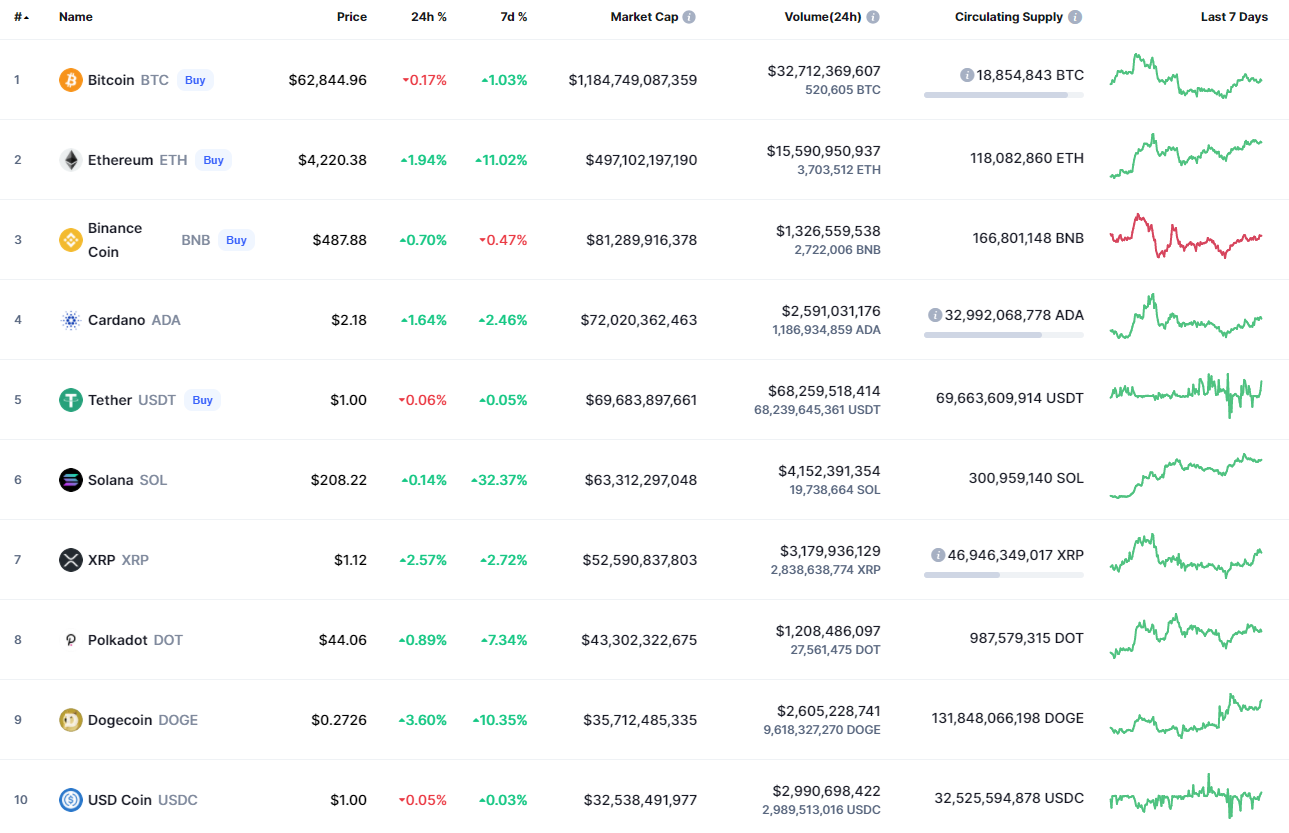1289x833 pixels.
Task: Click the Buy button next to Binance Coin
Action: [236, 240]
